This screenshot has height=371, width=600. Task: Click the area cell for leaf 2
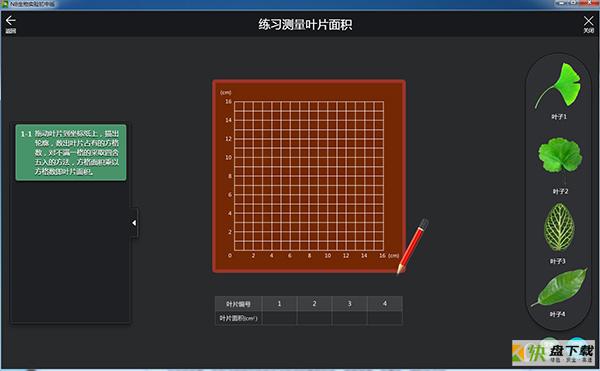click(x=314, y=318)
